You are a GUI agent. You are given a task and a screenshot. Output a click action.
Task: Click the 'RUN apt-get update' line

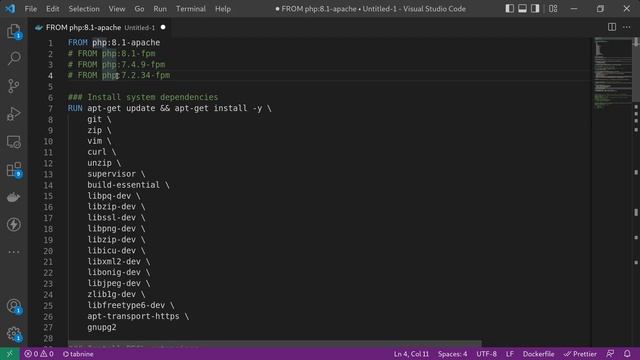tap(169, 108)
